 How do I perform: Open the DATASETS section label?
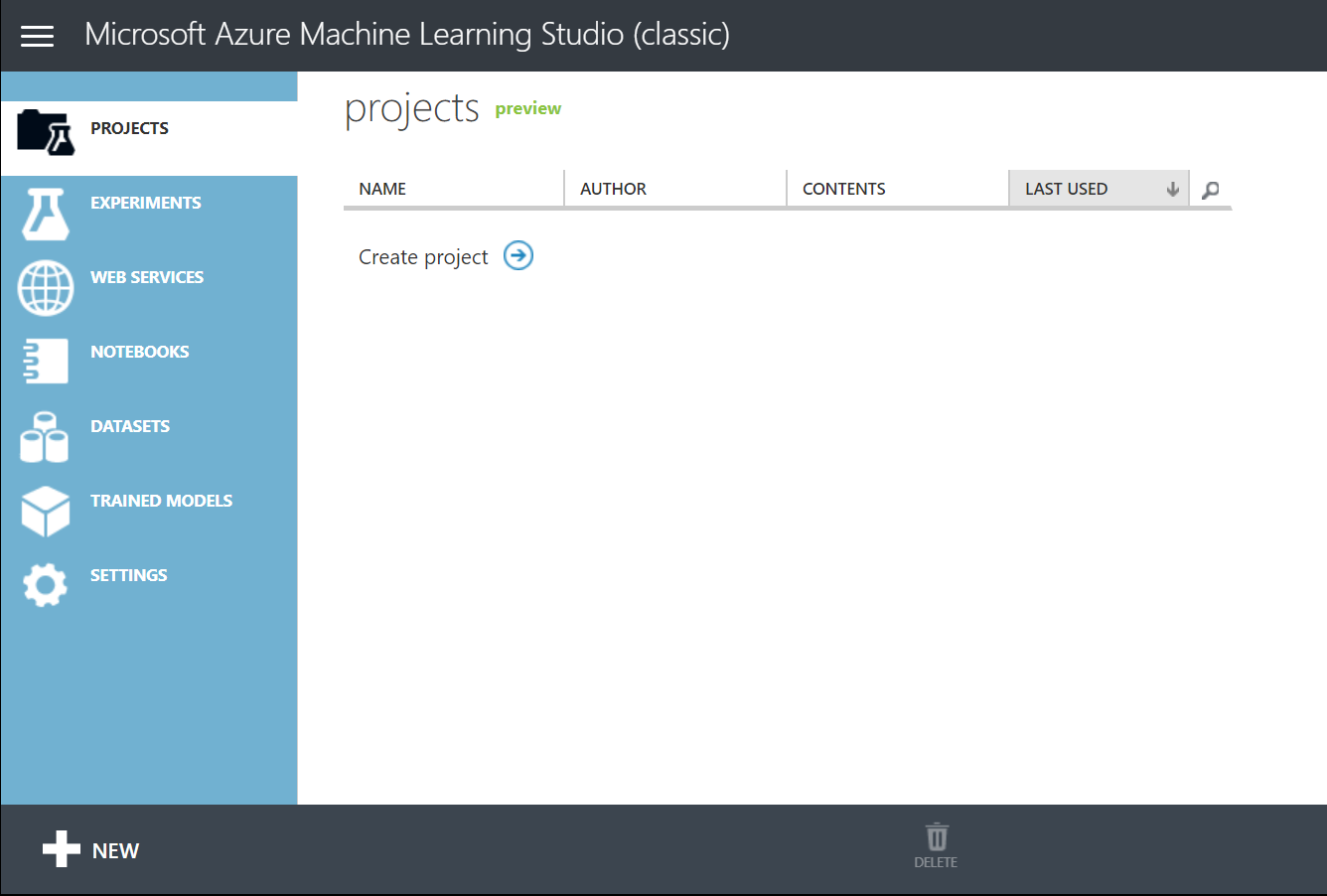pyautogui.click(x=130, y=426)
